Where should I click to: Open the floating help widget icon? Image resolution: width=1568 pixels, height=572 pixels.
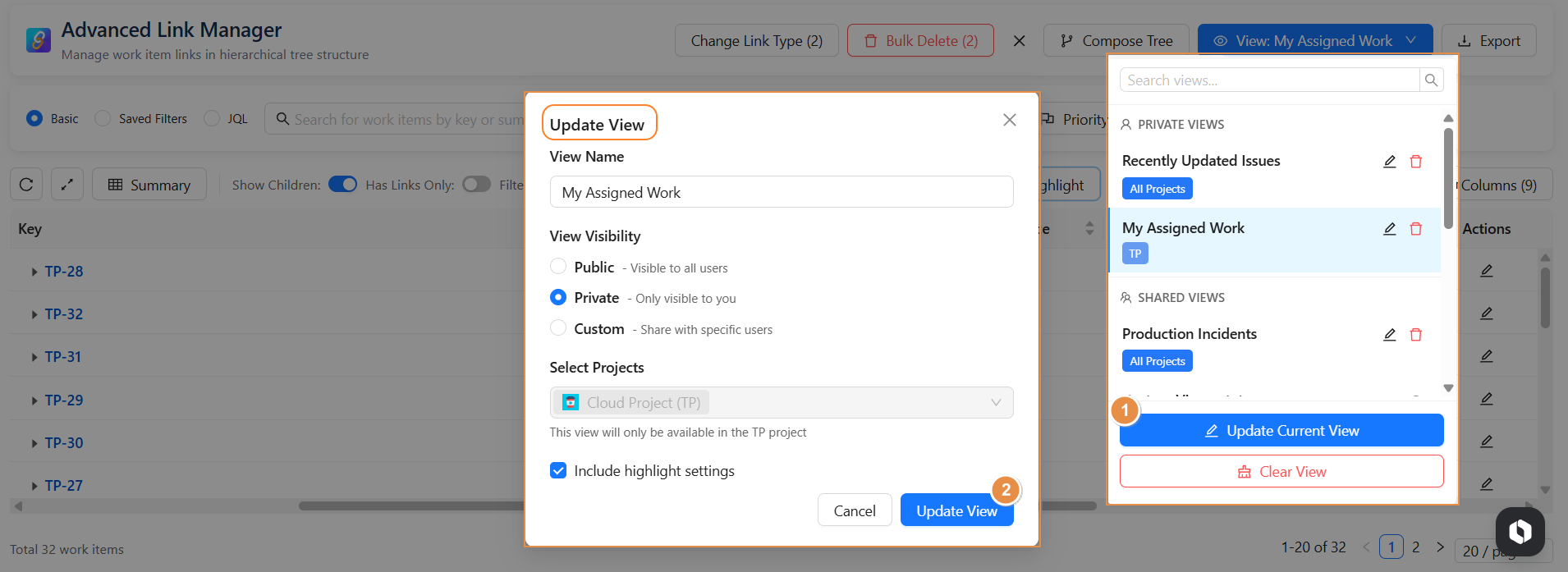[x=1520, y=531]
